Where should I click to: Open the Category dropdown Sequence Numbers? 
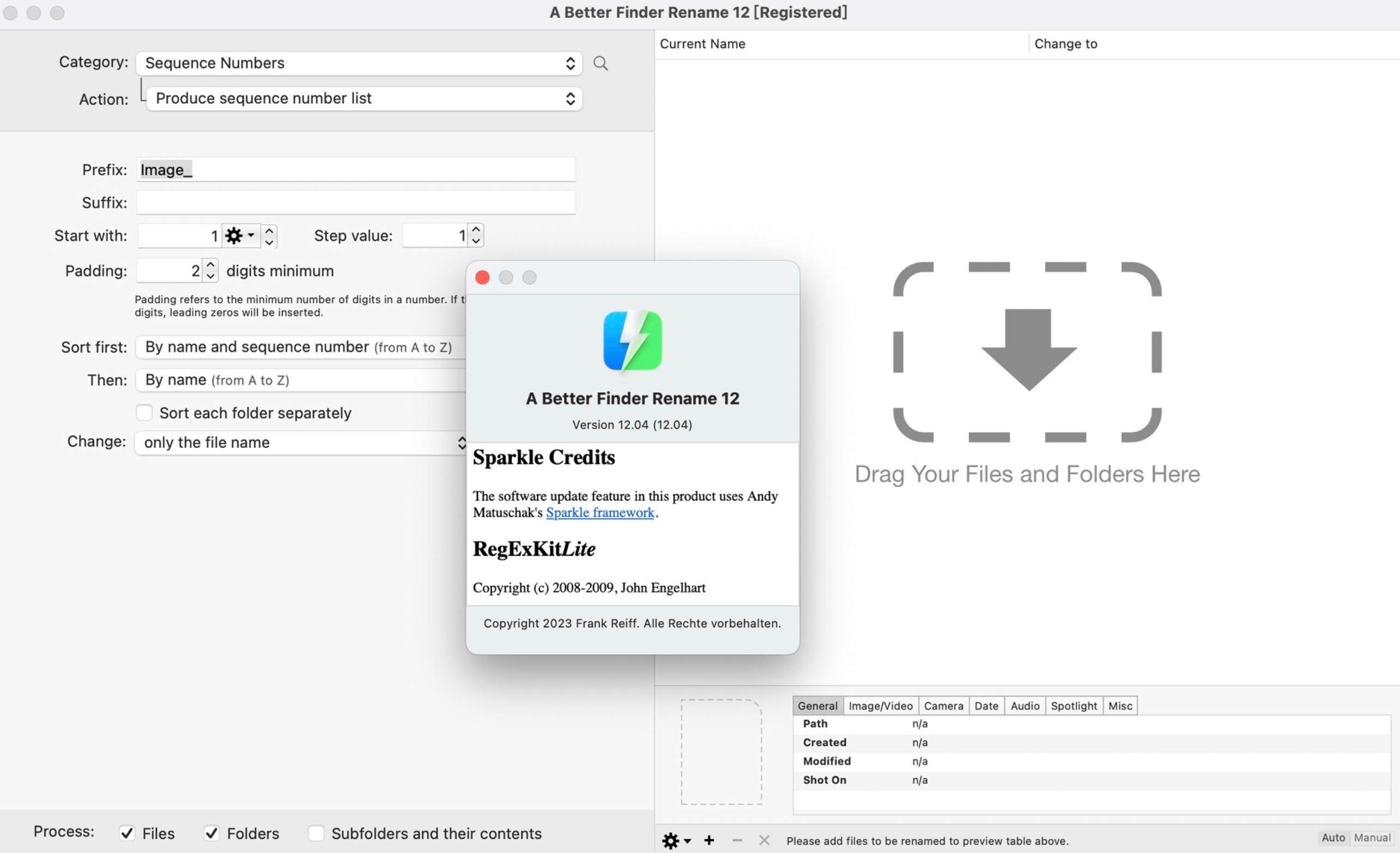[x=359, y=63]
